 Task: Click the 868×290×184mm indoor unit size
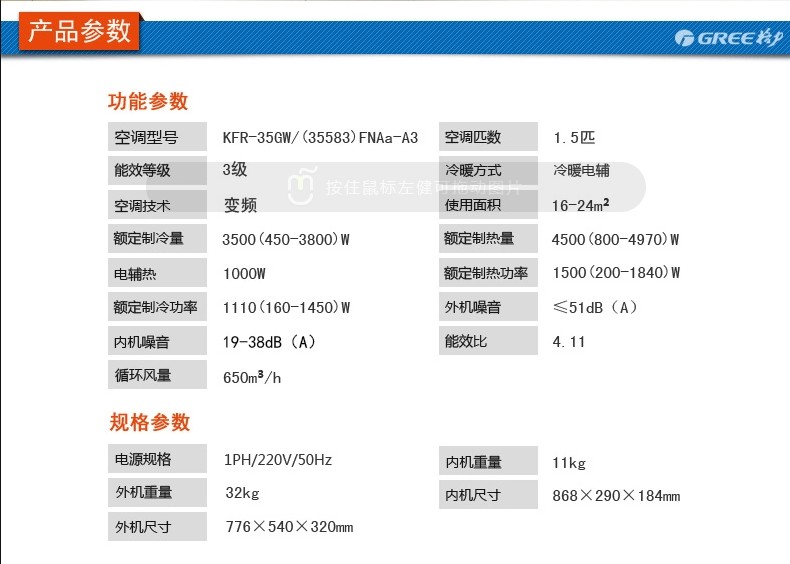(x=615, y=495)
